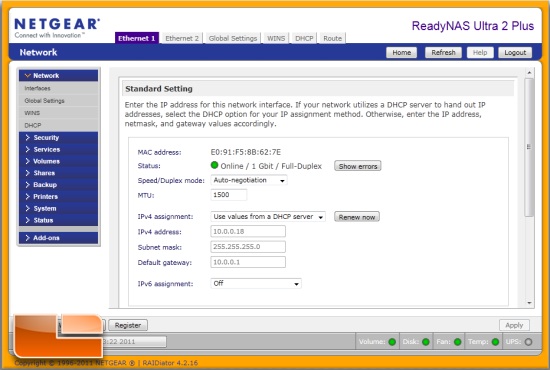Show errors for the interface status

(x=358, y=166)
